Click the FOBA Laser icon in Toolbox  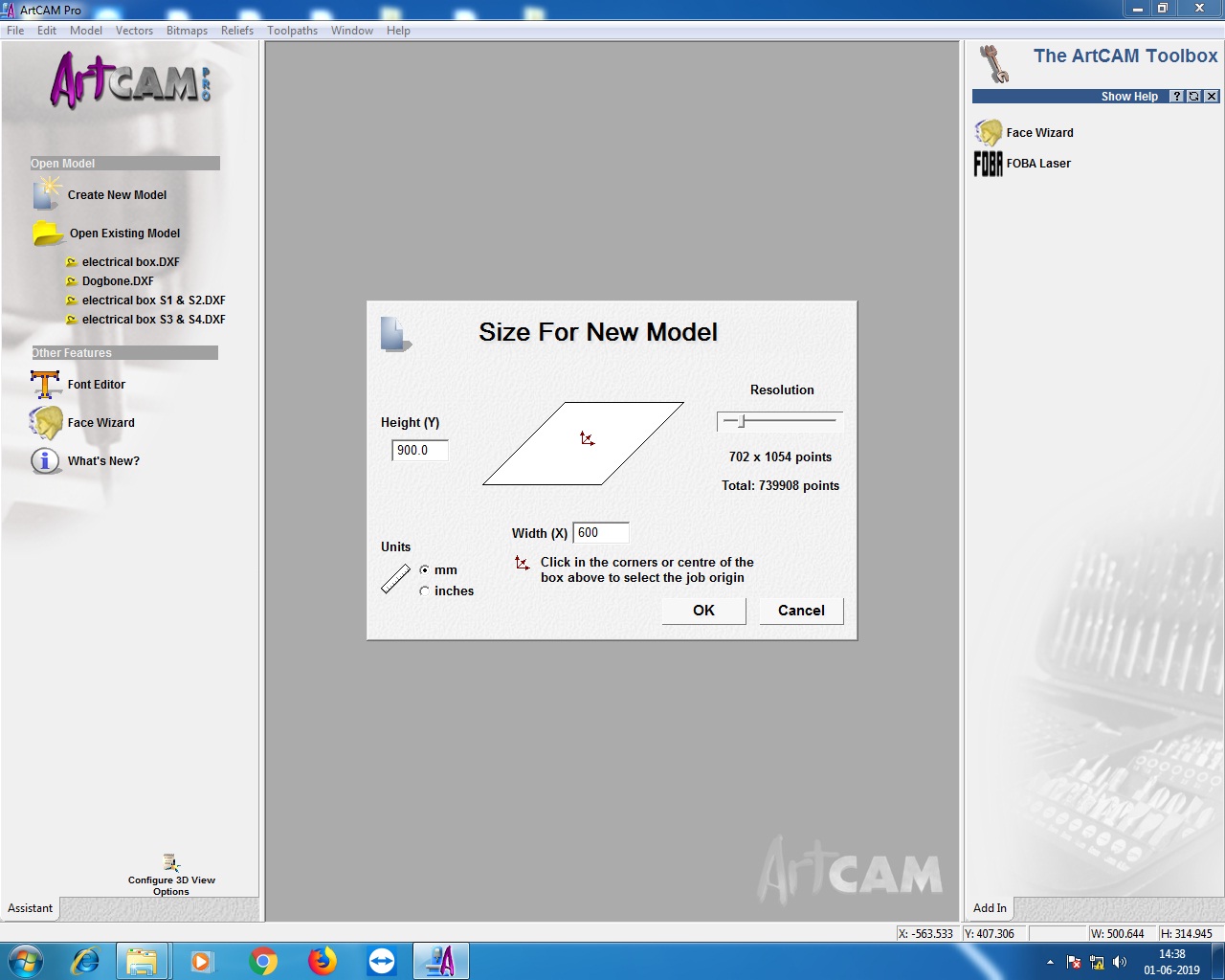989,164
